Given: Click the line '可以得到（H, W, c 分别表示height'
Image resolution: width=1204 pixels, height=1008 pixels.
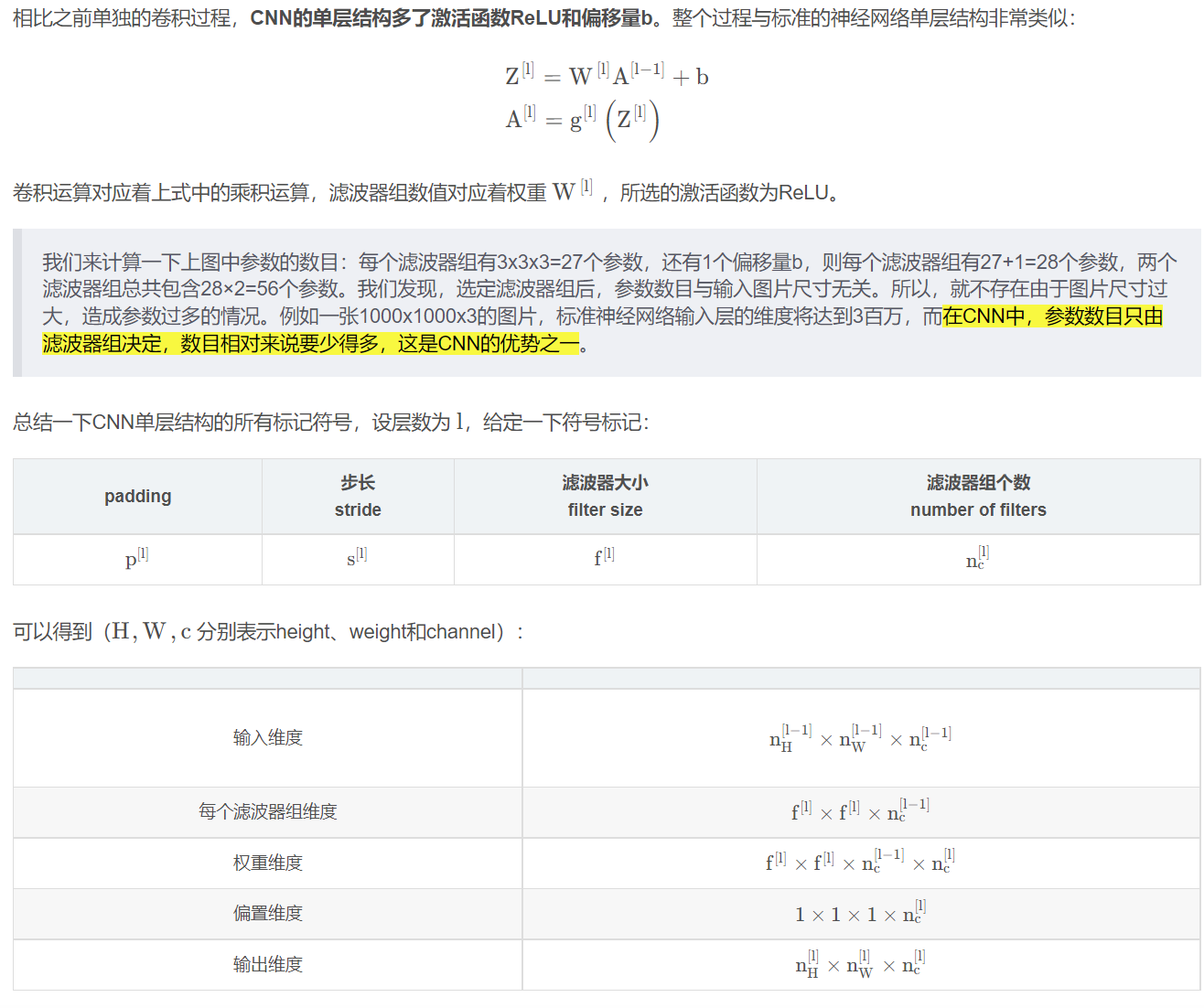Looking at the screenshot, I should [268, 631].
